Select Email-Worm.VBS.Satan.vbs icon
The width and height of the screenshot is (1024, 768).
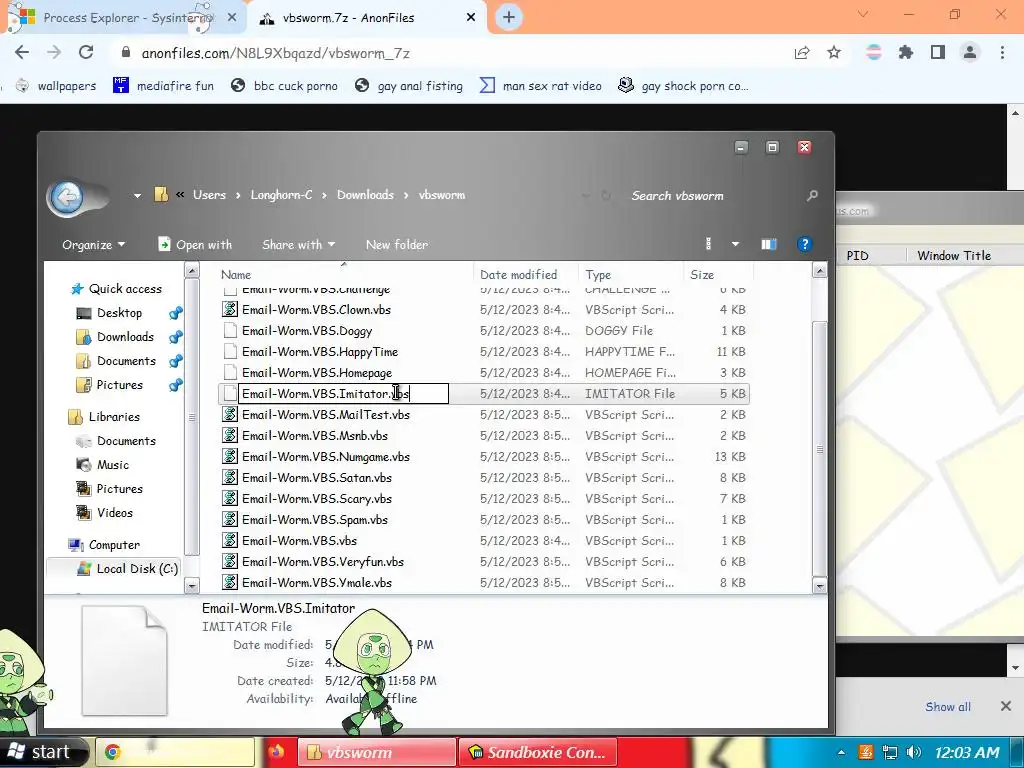[230, 477]
